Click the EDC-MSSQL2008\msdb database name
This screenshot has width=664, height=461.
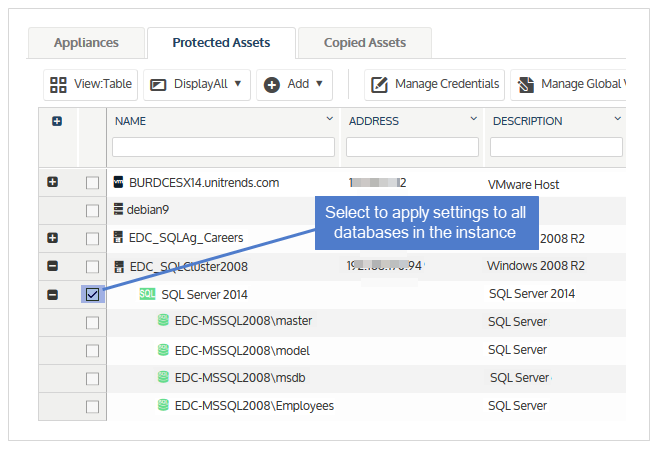pyautogui.click(x=240, y=378)
